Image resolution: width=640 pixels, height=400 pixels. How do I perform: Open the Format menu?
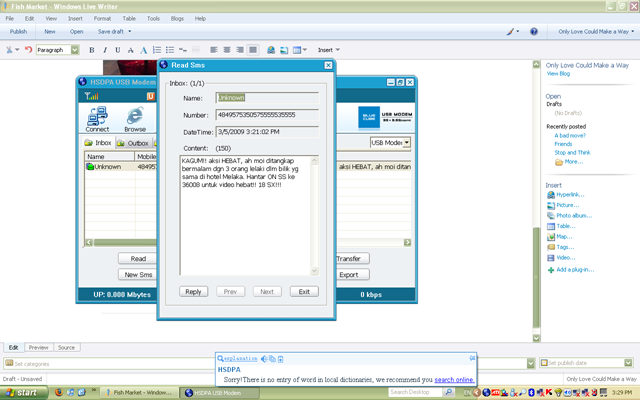[102, 18]
